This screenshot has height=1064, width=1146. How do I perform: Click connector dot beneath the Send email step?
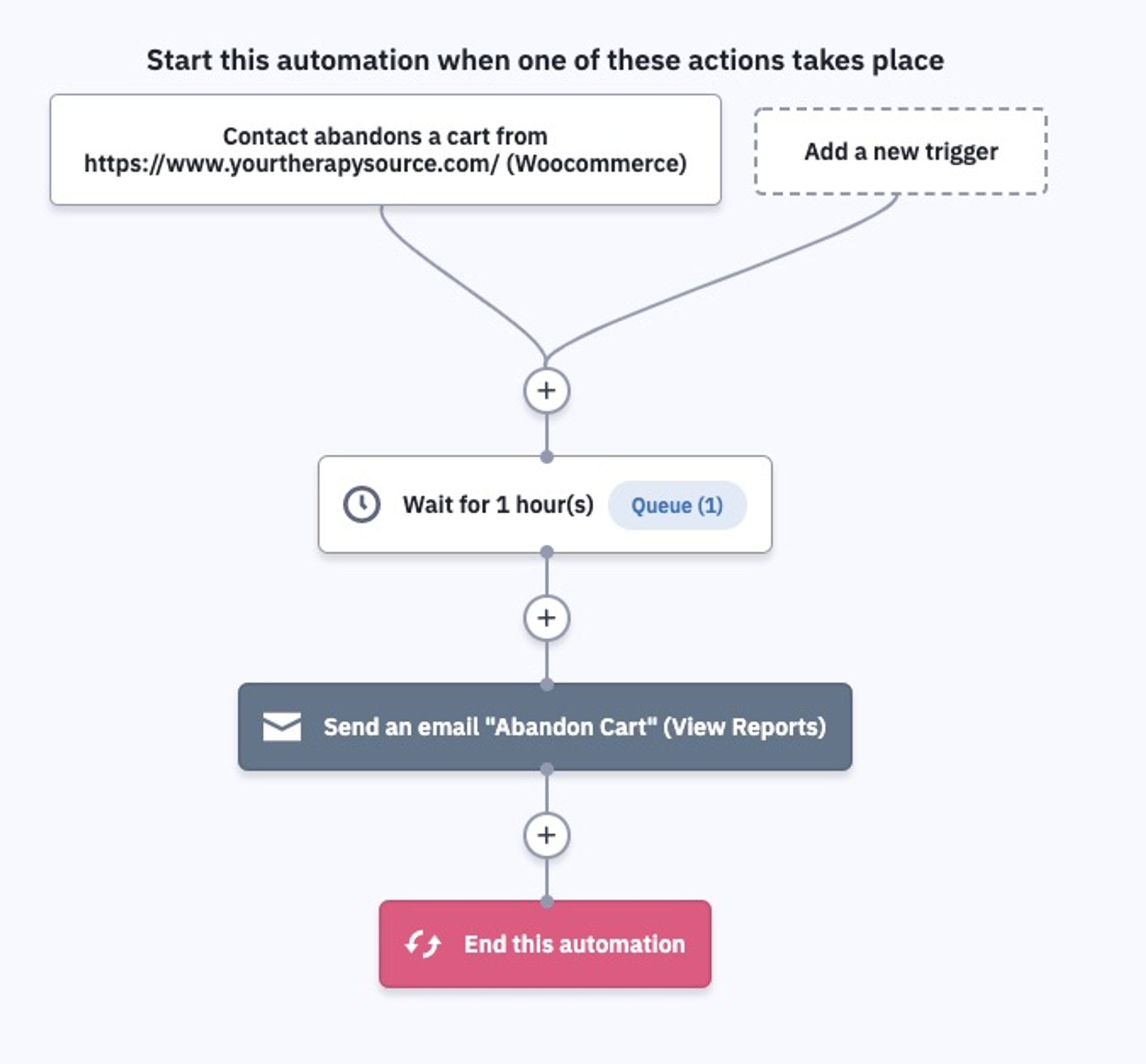pyautogui.click(x=546, y=769)
